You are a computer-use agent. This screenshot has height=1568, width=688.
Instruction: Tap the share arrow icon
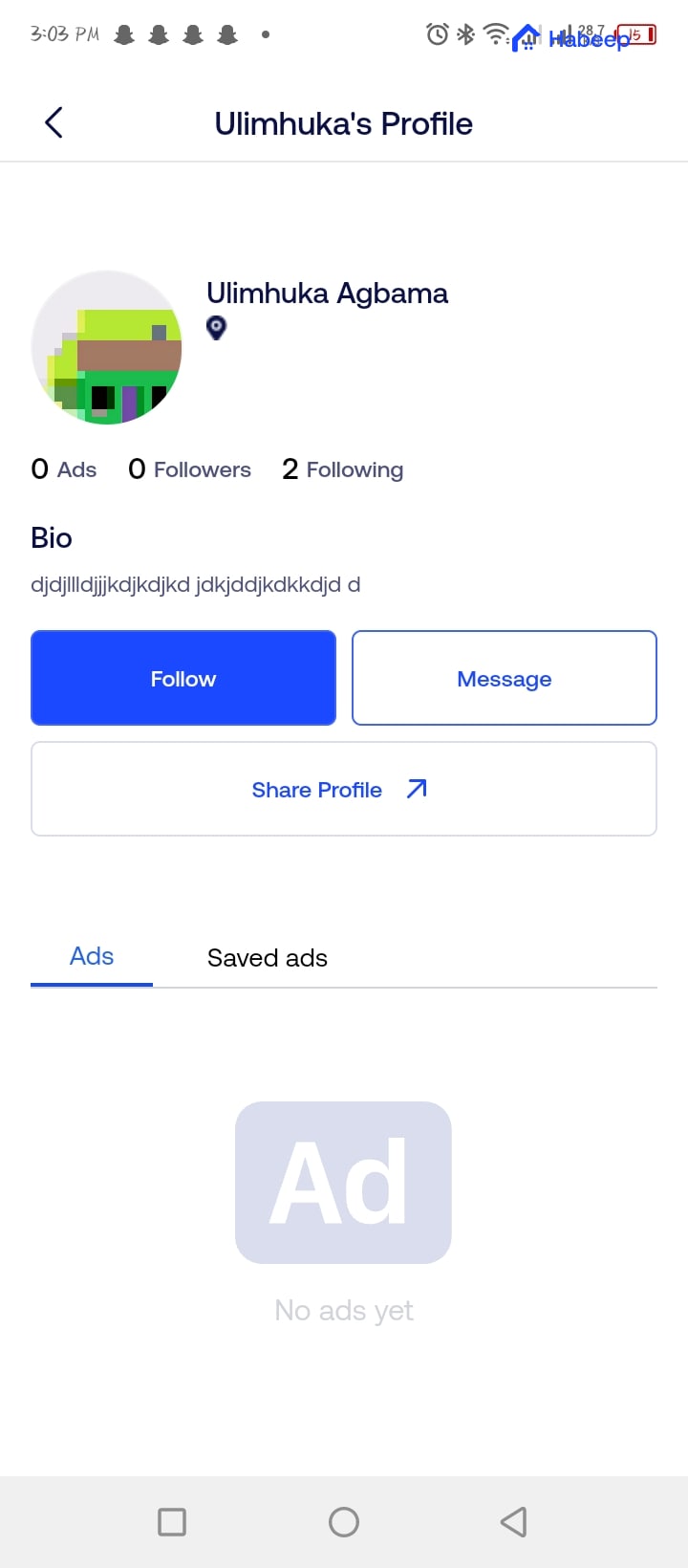click(417, 789)
